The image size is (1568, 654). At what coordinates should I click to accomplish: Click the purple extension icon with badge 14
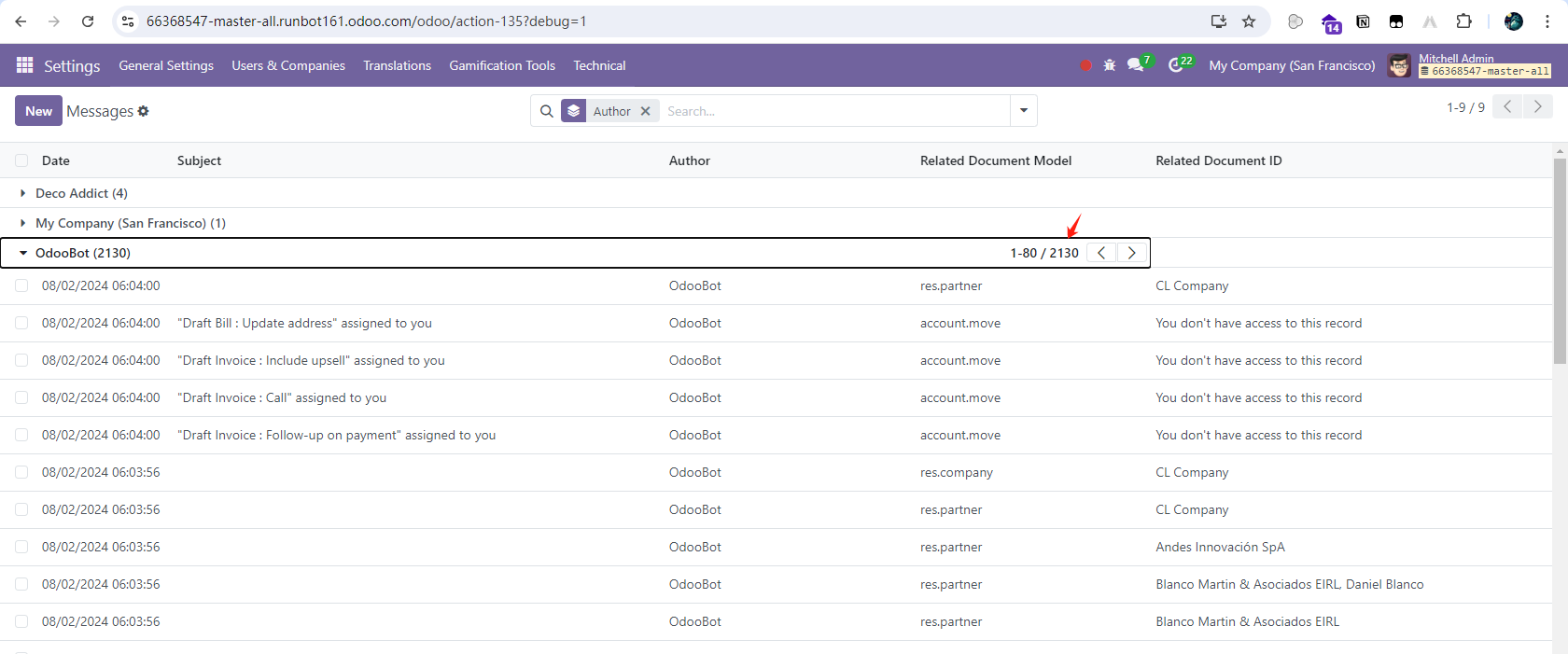pyautogui.click(x=1331, y=22)
